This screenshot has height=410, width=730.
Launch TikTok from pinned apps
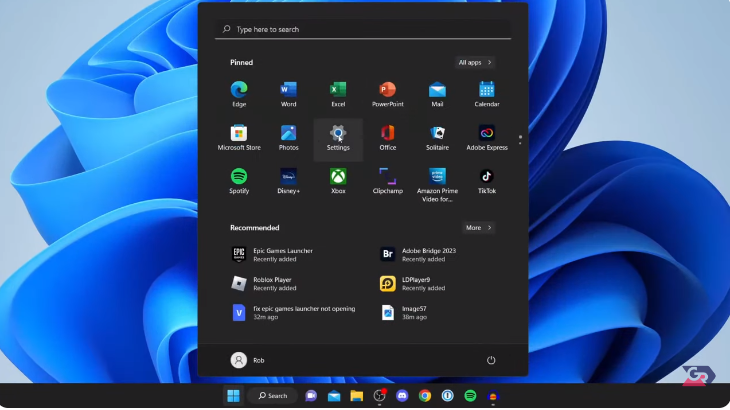(487, 181)
